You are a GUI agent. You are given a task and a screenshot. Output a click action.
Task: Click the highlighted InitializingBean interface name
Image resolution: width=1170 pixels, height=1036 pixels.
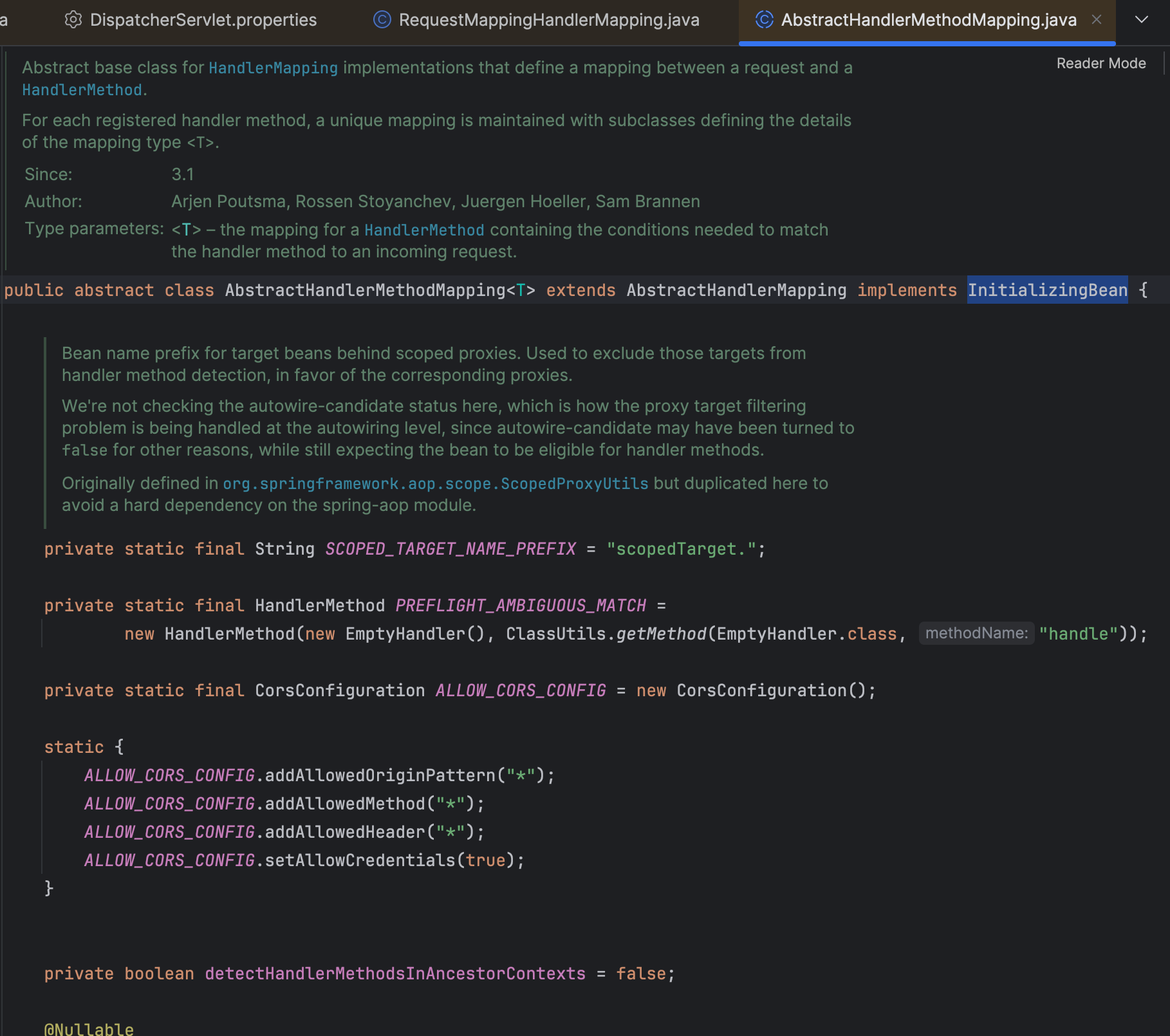pos(1047,290)
